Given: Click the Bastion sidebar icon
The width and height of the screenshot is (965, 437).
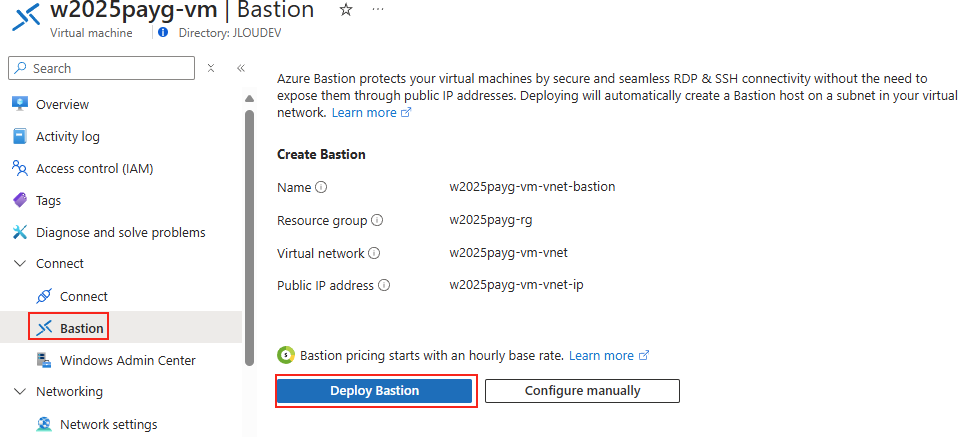Looking at the screenshot, I should click(x=44, y=328).
